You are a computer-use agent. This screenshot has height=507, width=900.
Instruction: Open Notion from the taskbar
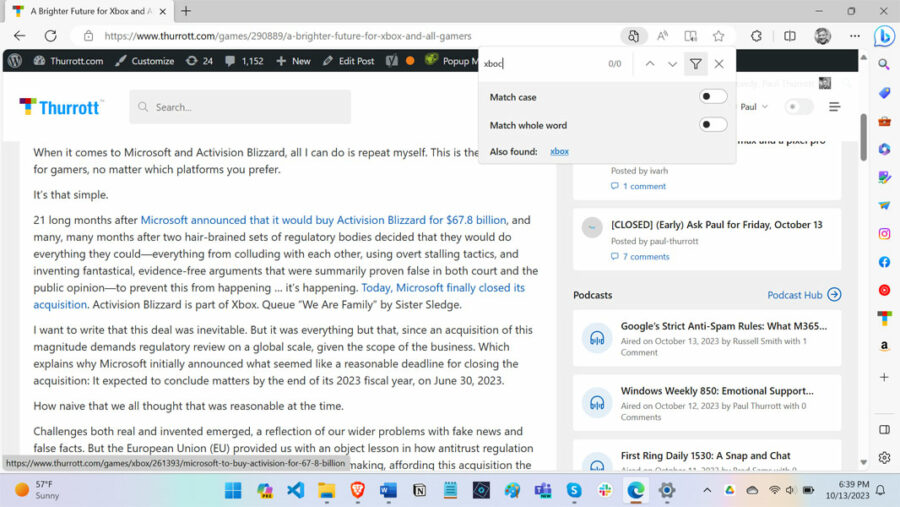point(420,490)
